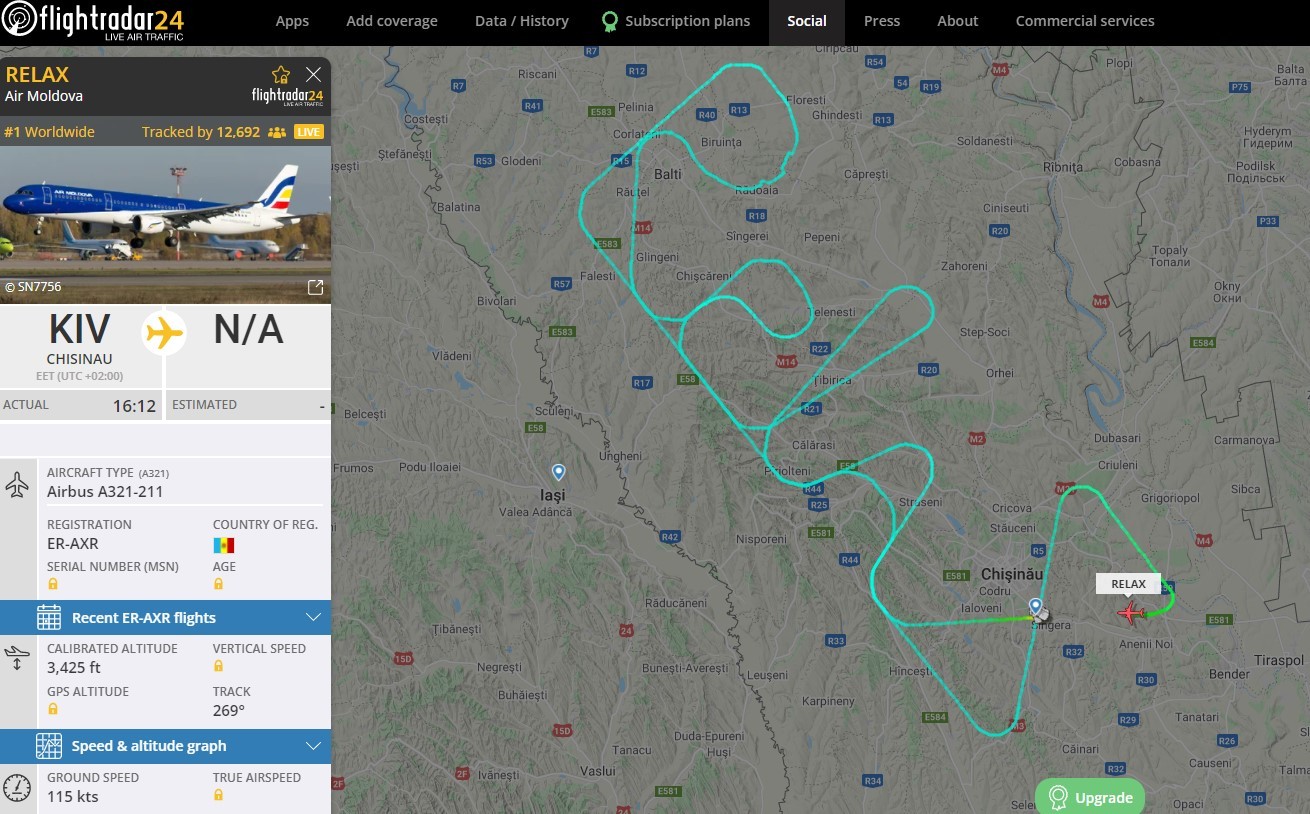Close the RELAX flight info panel
The image size is (1310, 814).
[x=314, y=74]
